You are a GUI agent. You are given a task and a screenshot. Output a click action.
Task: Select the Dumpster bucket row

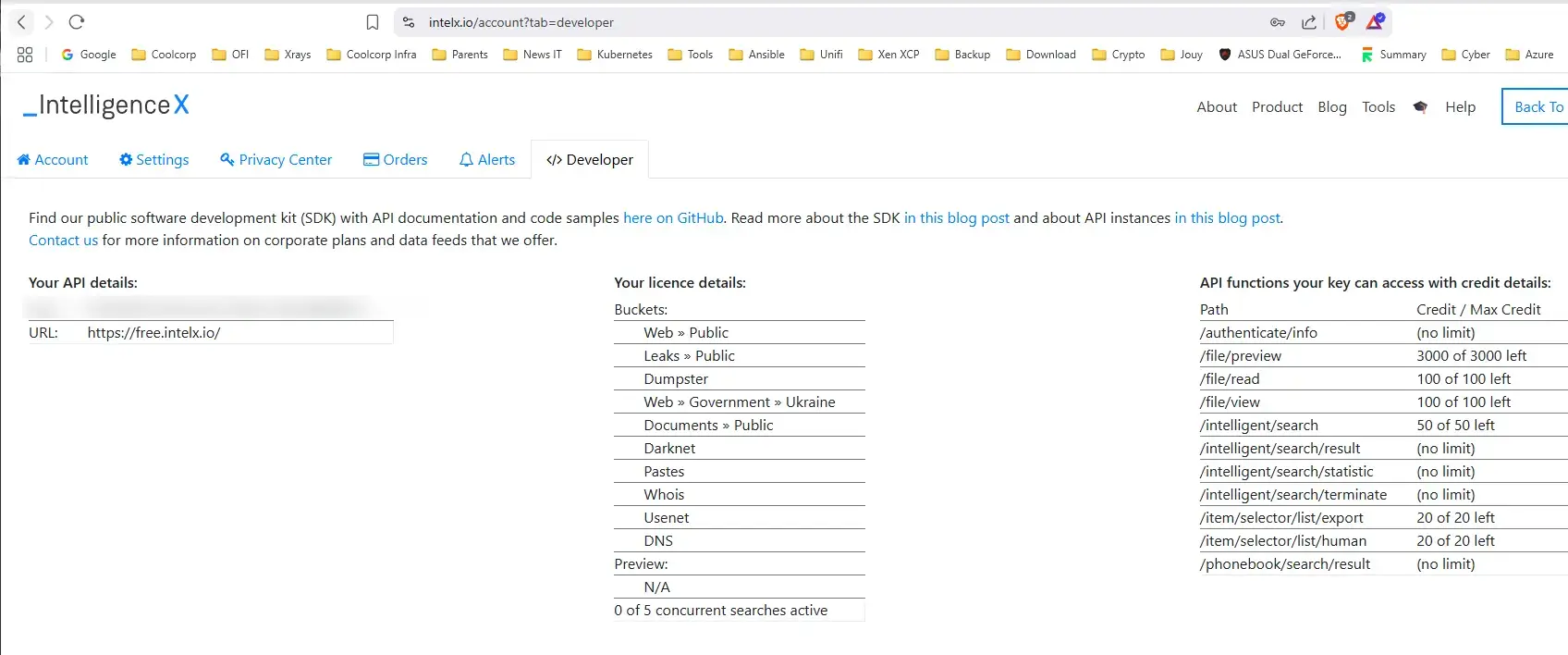740,379
